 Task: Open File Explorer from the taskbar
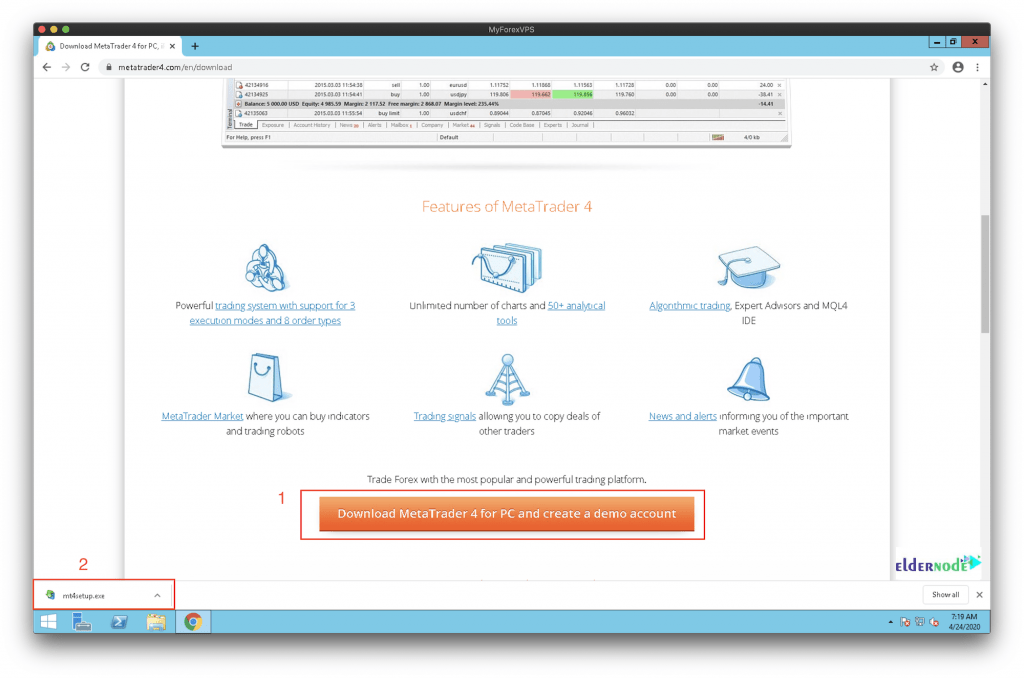tap(155, 622)
